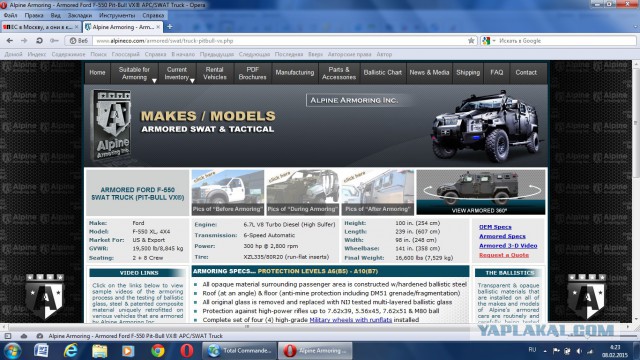Open the Закладки menu
Viewport: 640px width, 360px height.
(x=80, y=16)
